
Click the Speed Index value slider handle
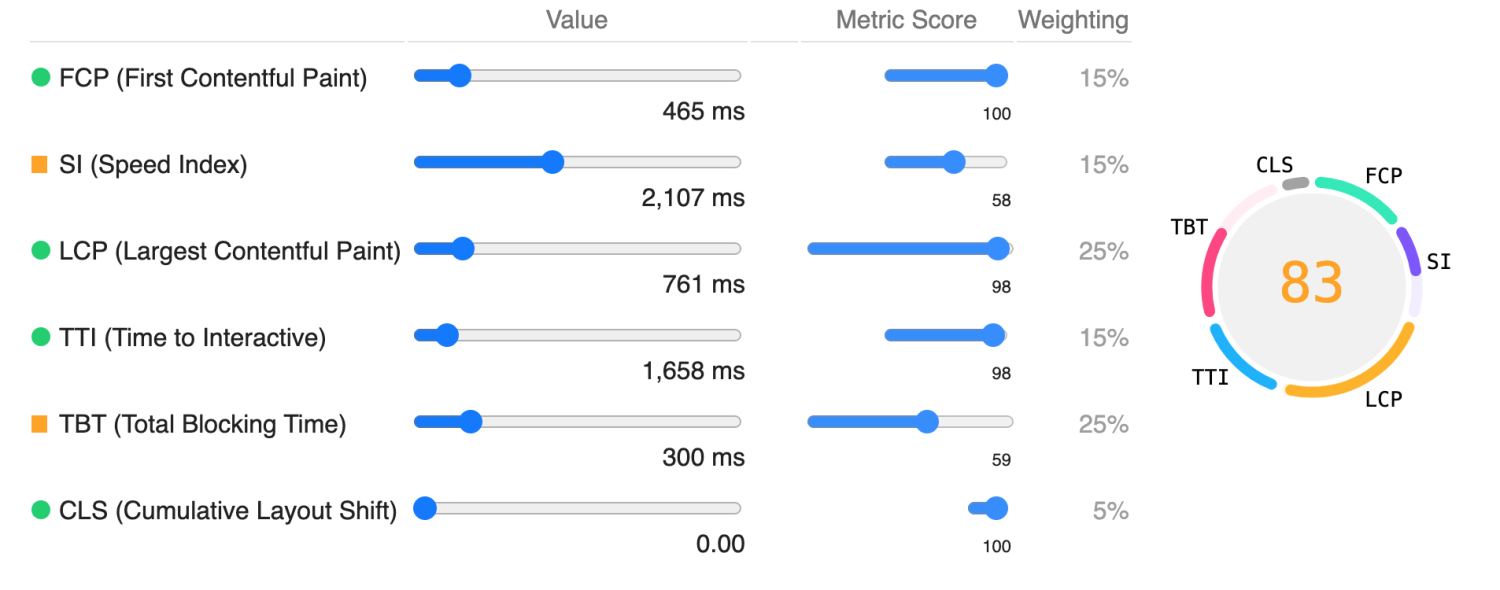(552, 163)
